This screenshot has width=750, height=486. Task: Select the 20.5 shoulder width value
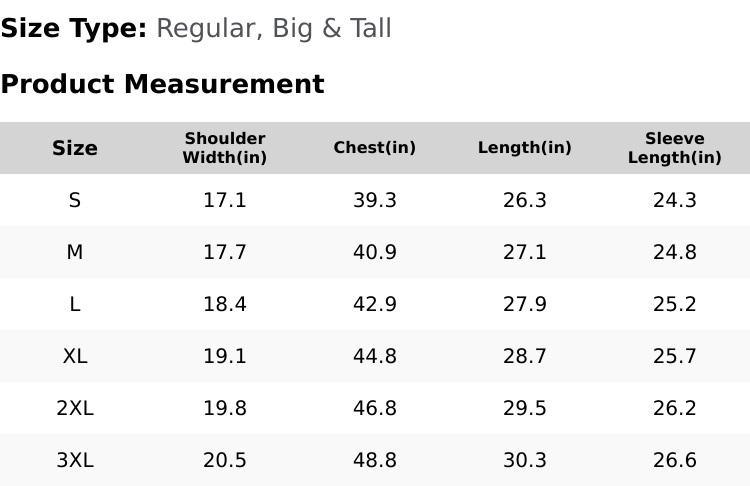click(x=225, y=460)
